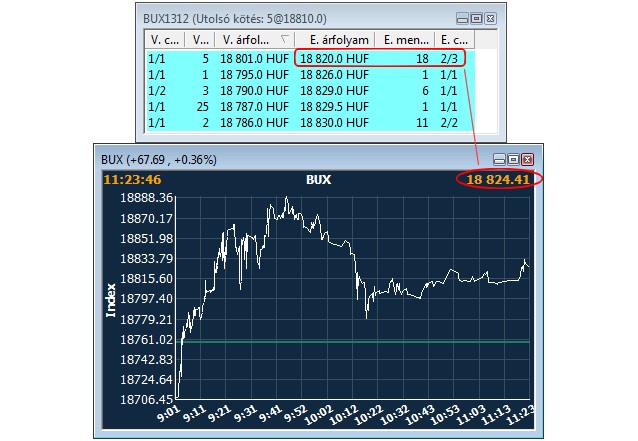Click the 18761.02 axis label
Screen dimensions: 638x441
pos(147,340)
